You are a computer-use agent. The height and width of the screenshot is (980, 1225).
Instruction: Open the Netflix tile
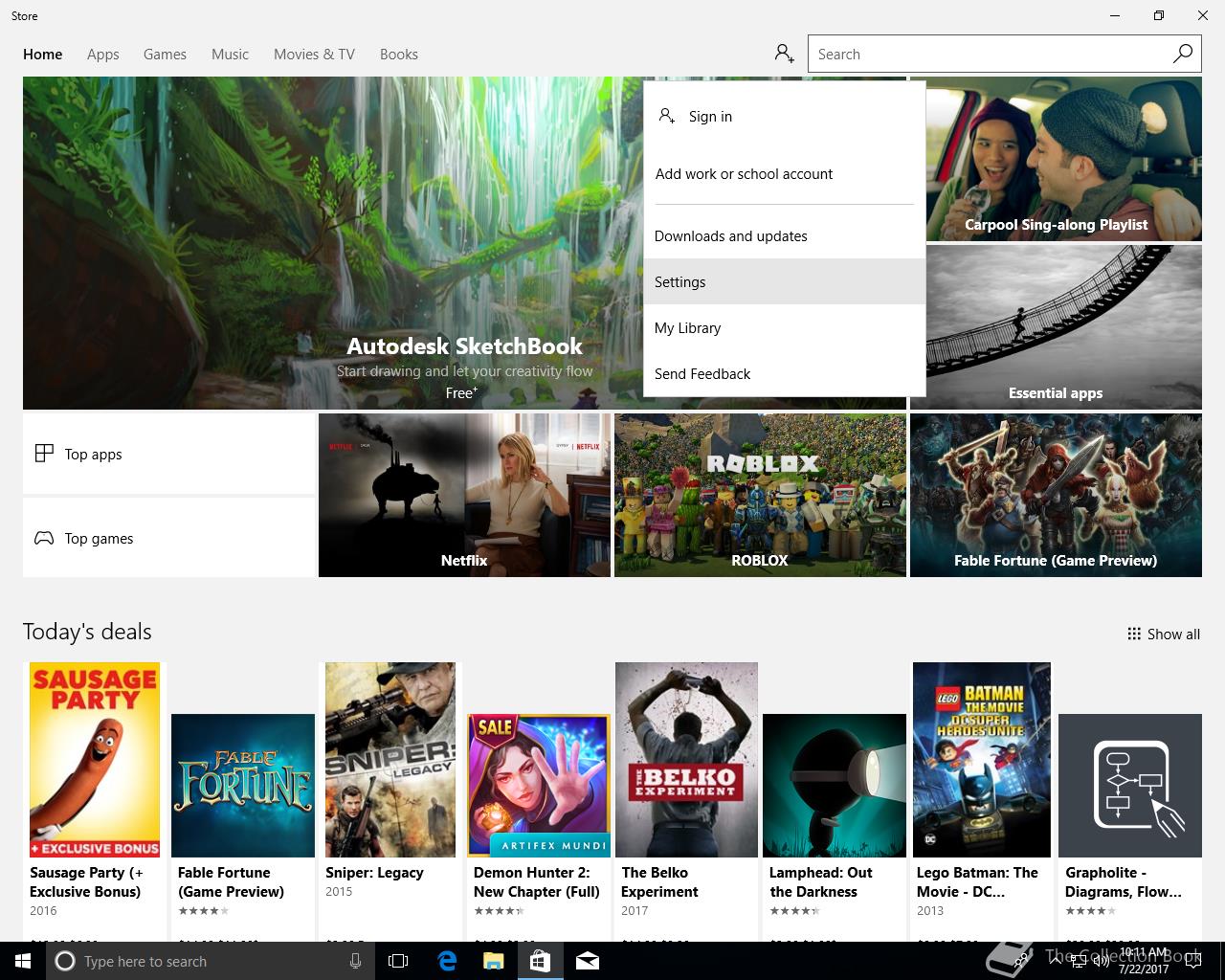point(464,495)
